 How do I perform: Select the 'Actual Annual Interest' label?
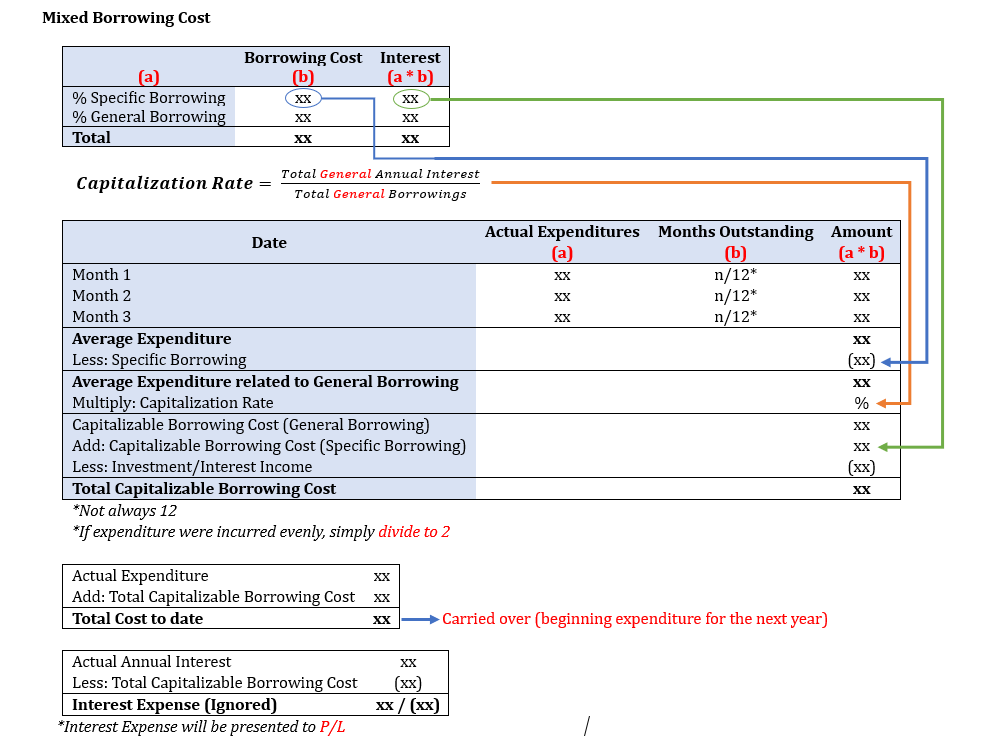(151, 662)
